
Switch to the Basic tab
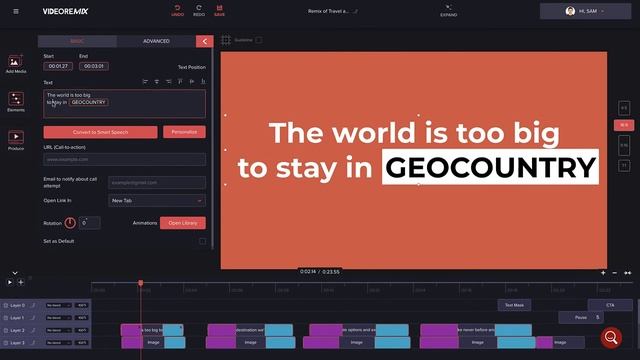77,41
